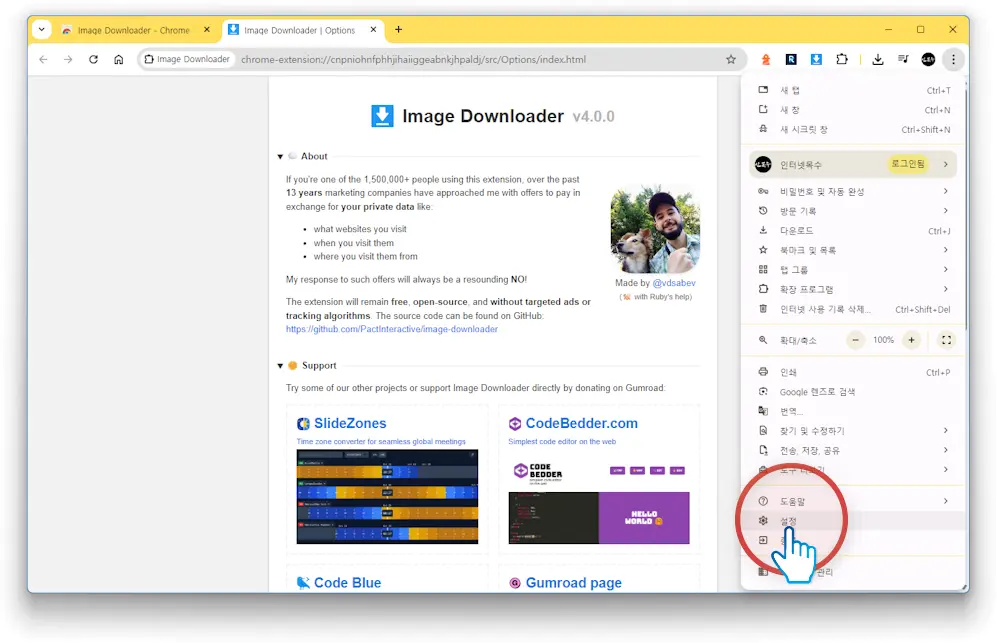Toggle fullscreen icon in zoom row

point(946,340)
